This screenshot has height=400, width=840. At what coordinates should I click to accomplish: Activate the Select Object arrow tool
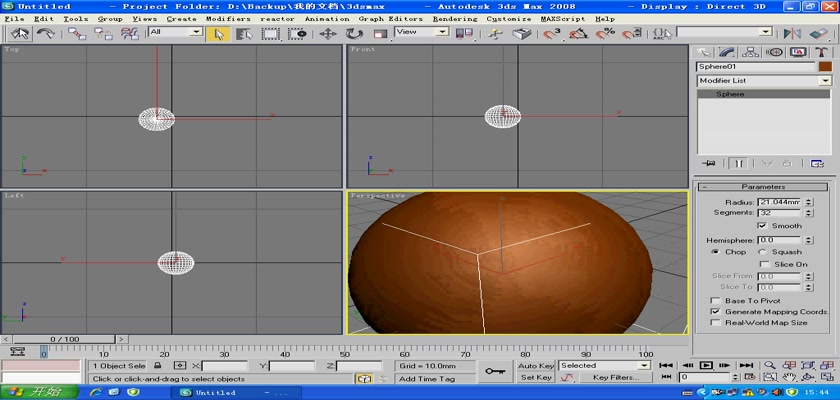click(x=219, y=33)
